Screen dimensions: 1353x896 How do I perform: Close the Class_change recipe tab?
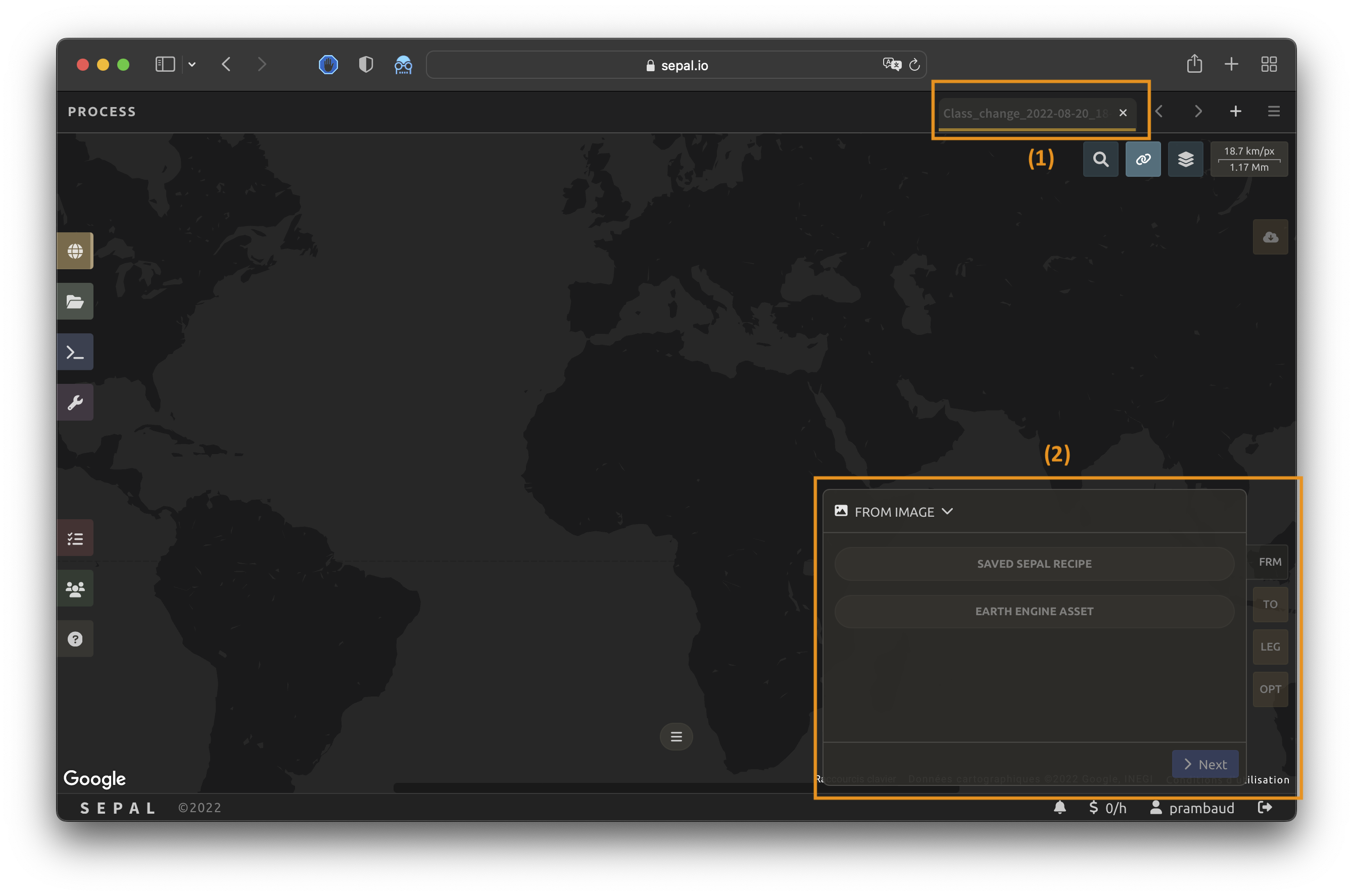[x=1123, y=113]
